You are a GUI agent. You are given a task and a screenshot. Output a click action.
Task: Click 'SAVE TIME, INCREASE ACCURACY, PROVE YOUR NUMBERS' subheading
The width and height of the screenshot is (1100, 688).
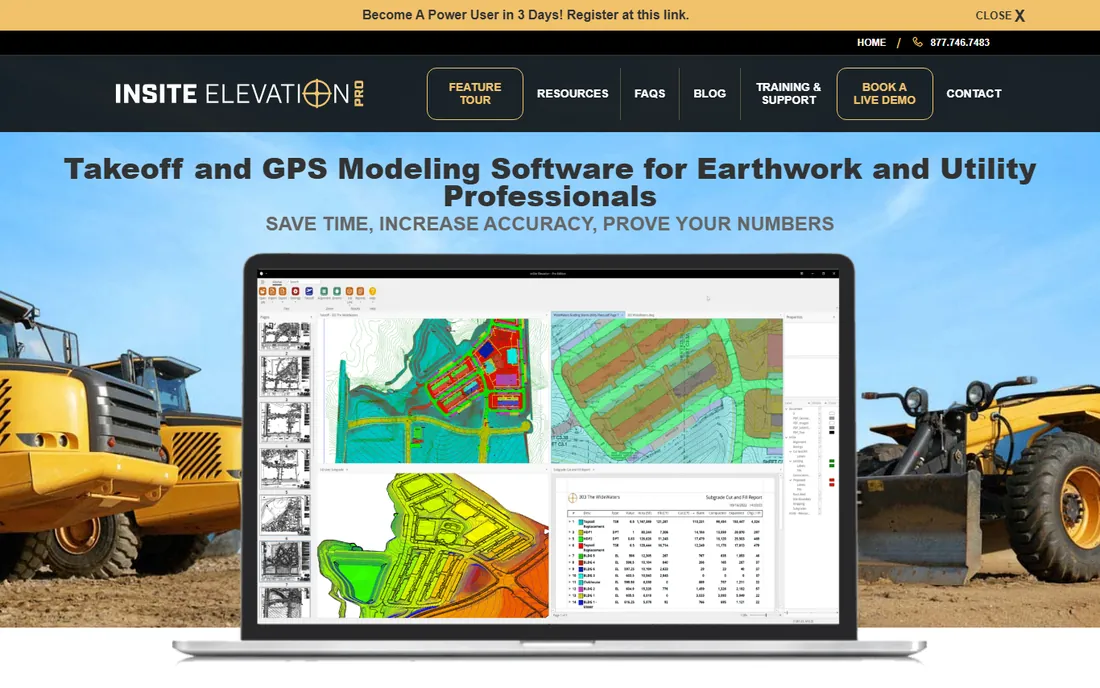pos(550,224)
